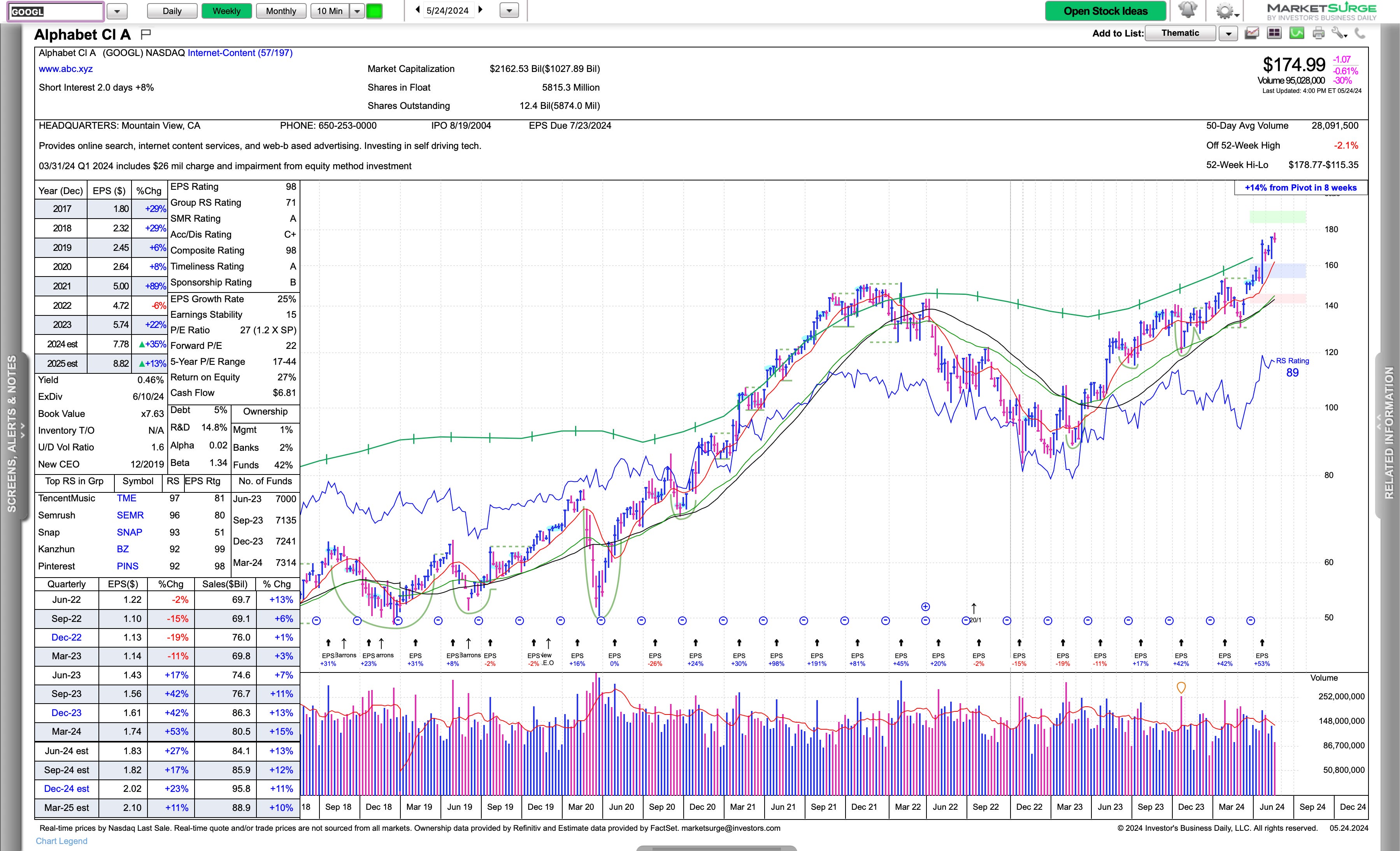Click the Open Stock Ideas button
1400x851 pixels.
click(1105, 11)
